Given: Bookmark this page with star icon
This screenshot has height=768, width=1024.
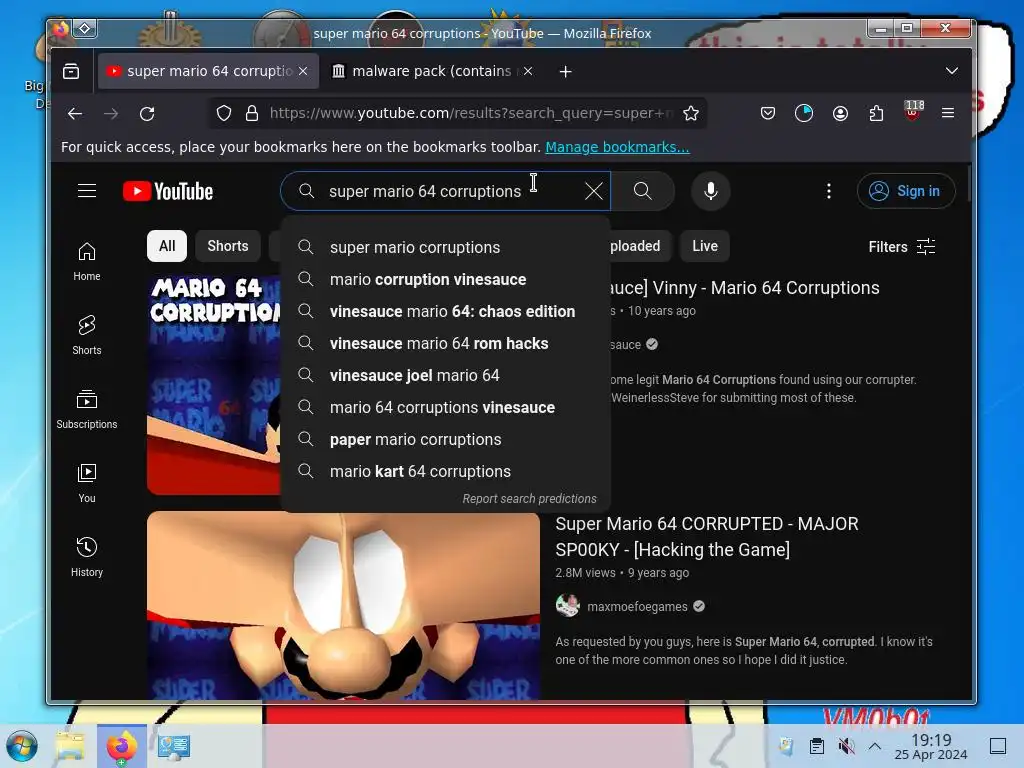Looking at the screenshot, I should point(690,114).
